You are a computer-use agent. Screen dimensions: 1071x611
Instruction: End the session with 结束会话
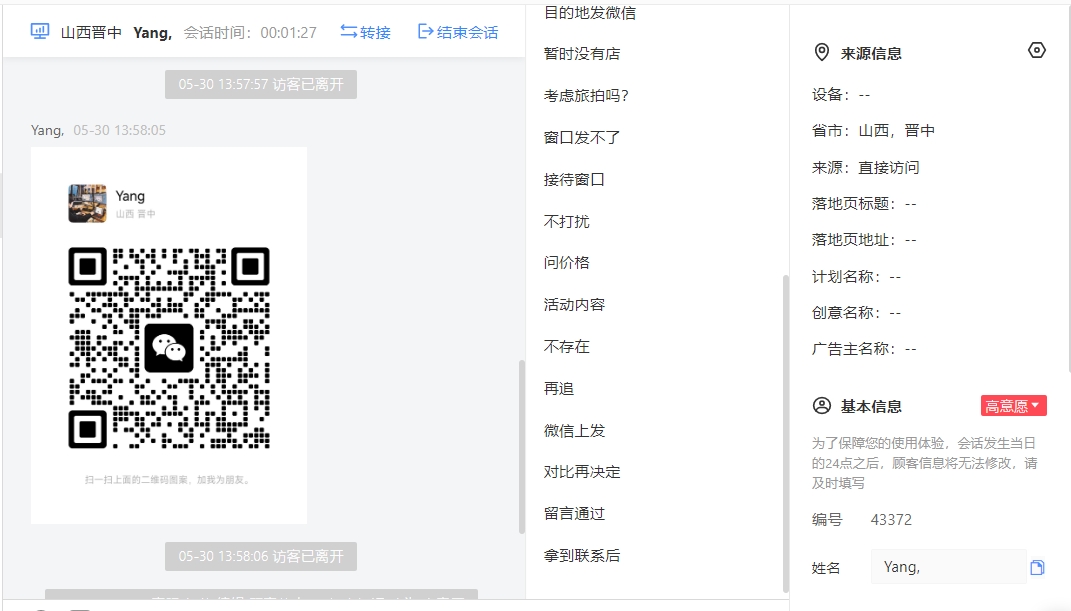click(458, 32)
